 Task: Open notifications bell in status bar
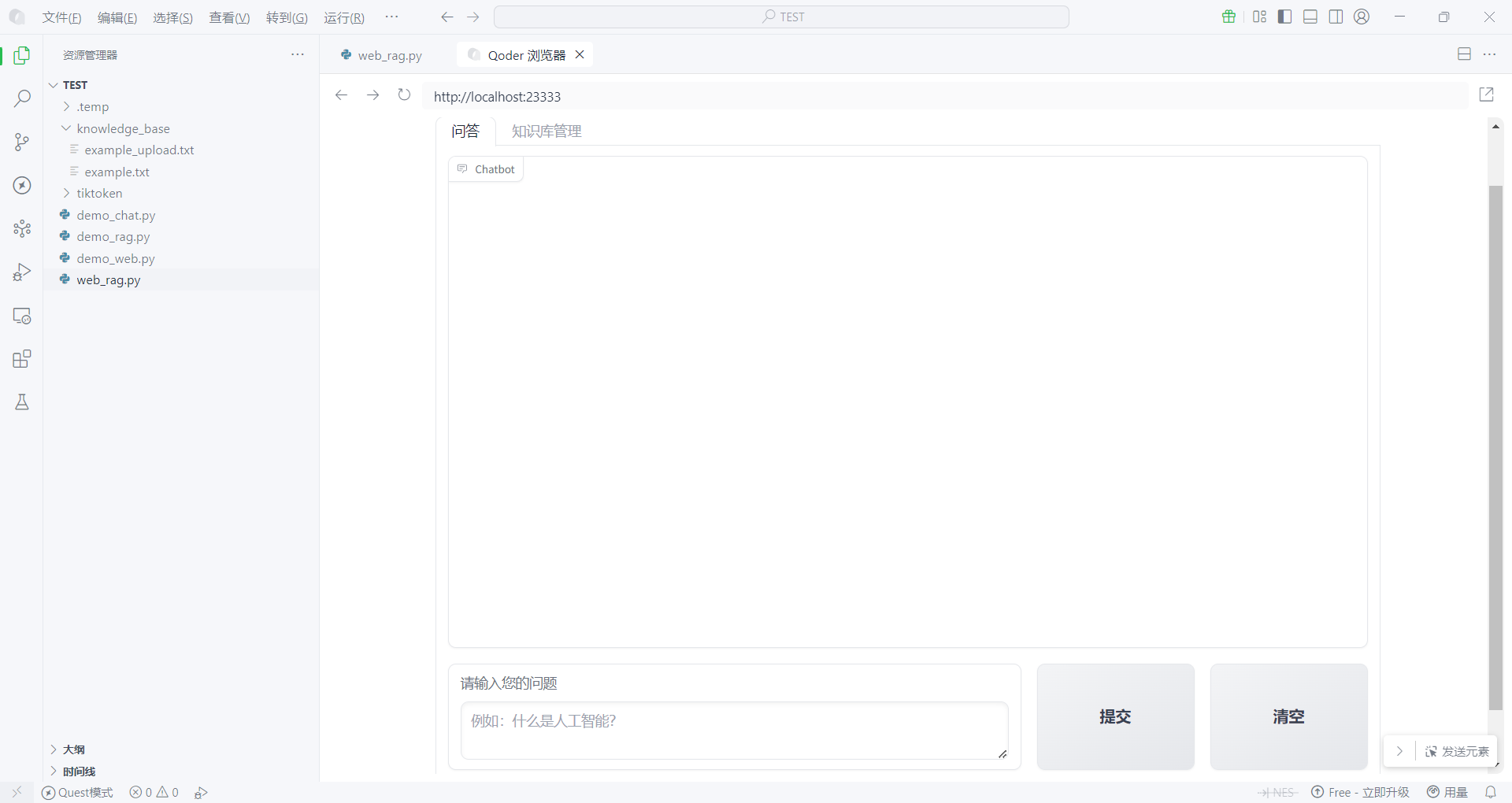click(x=1491, y=792)
